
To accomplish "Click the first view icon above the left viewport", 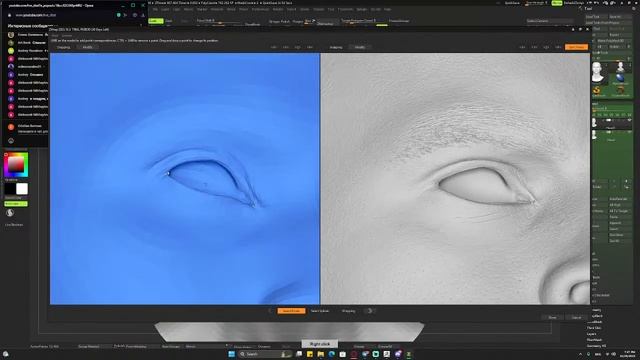I will 274,47.
